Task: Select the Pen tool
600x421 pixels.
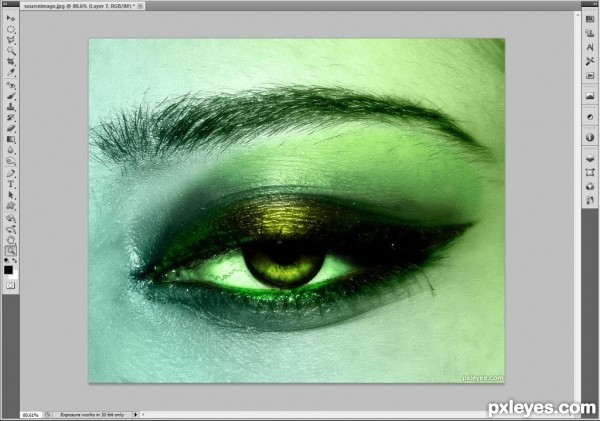Action: (x=11, y=173)
